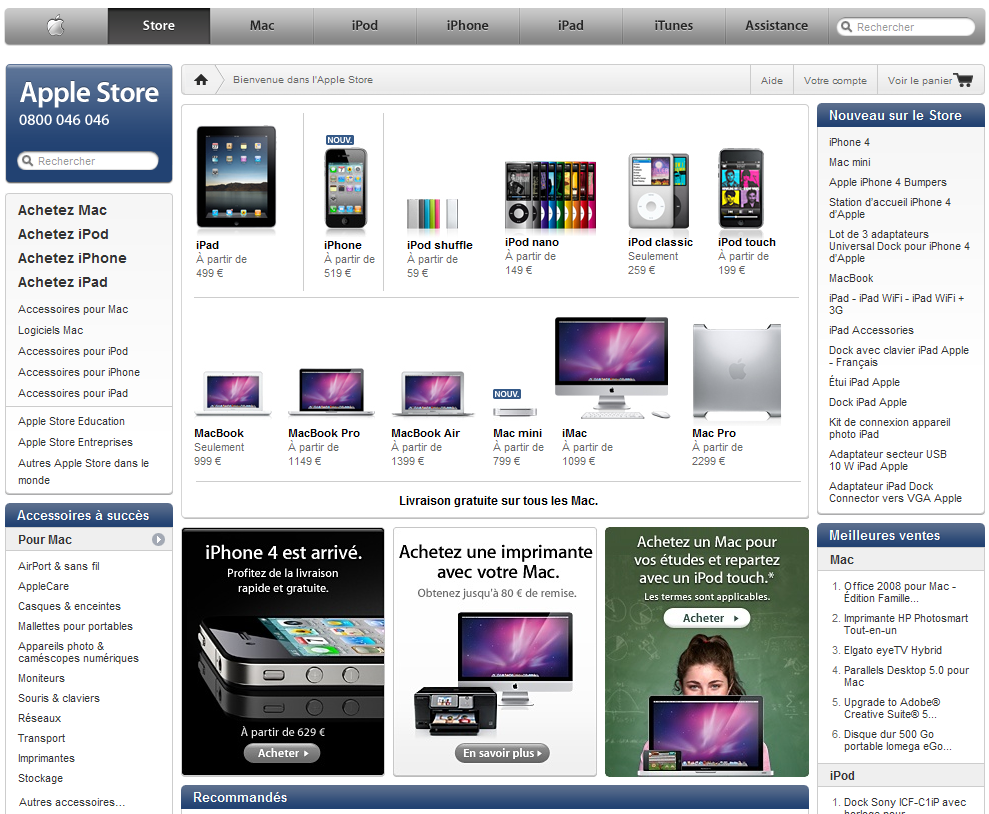Screen dimensions: 989x814
Task: Open the MacBook Air product image
Action: 433,394
